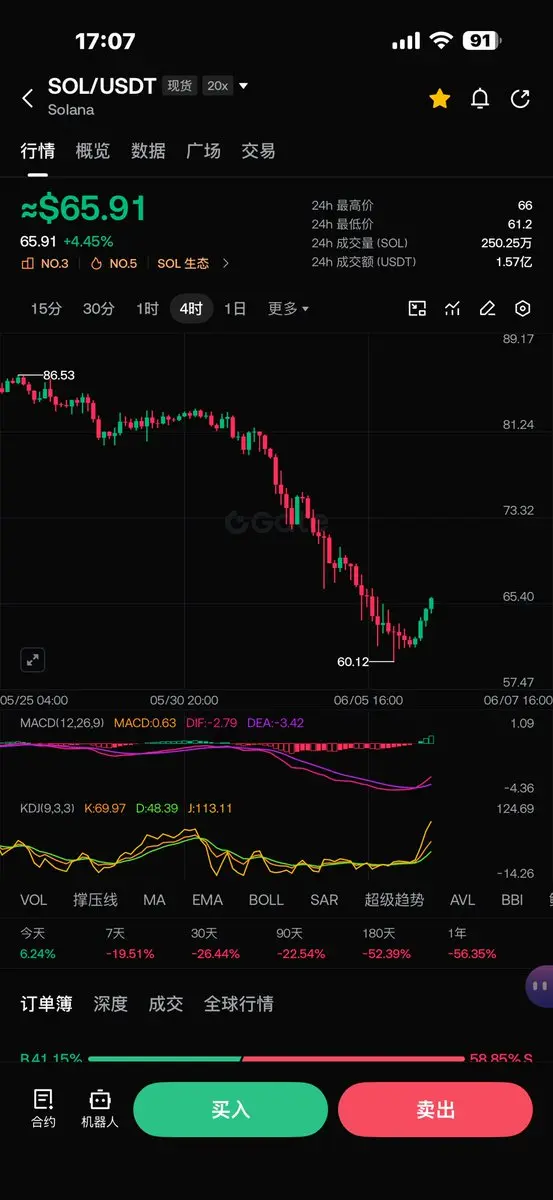This screenshot has width=553, height=1200.
Task: Switch to the 全球行情 tab
Action: [x=239, y=1004]
